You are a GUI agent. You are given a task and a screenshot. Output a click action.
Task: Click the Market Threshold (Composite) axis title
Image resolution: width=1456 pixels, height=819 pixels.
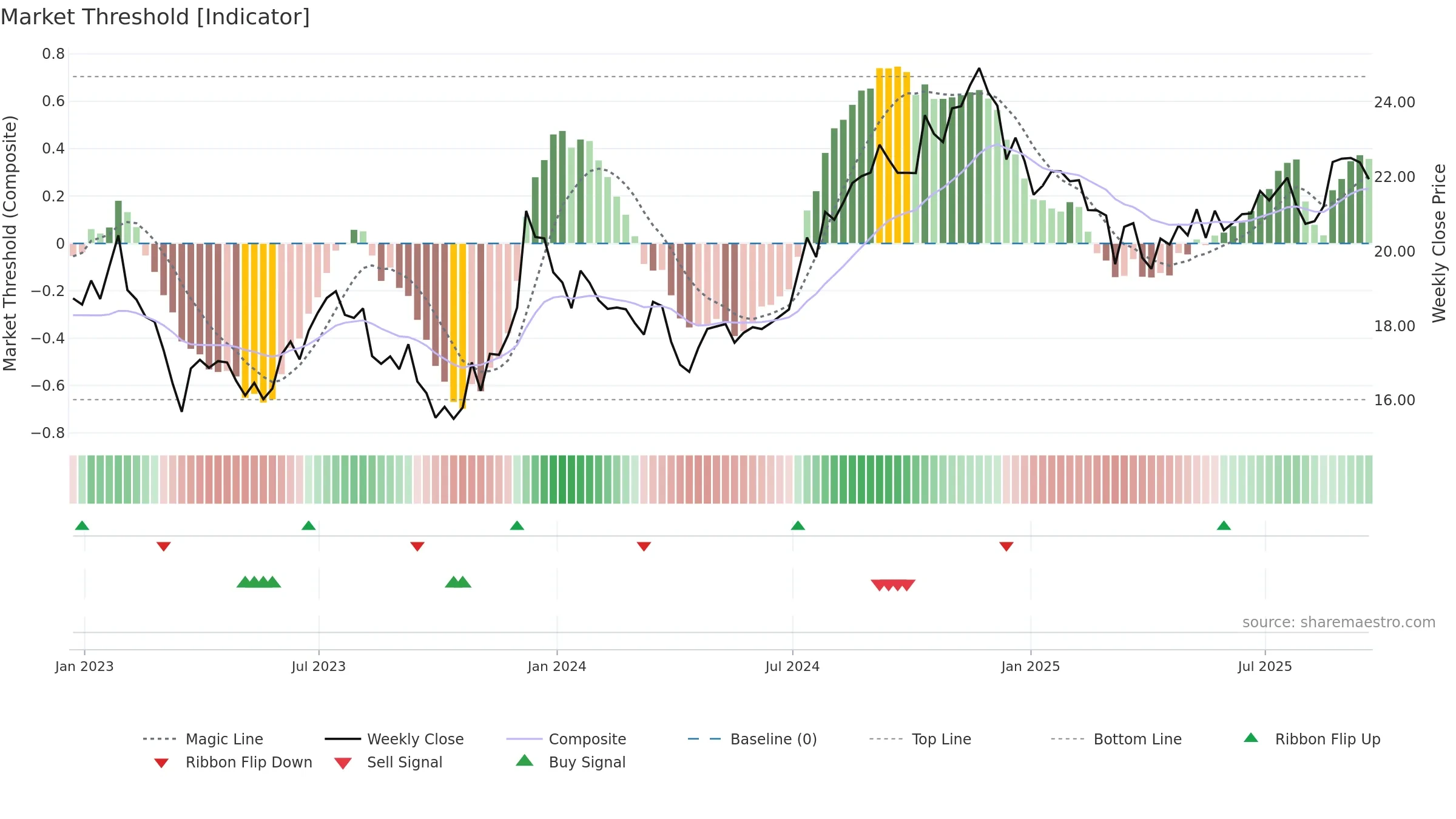pyautogui.click(x=10, y=243)
